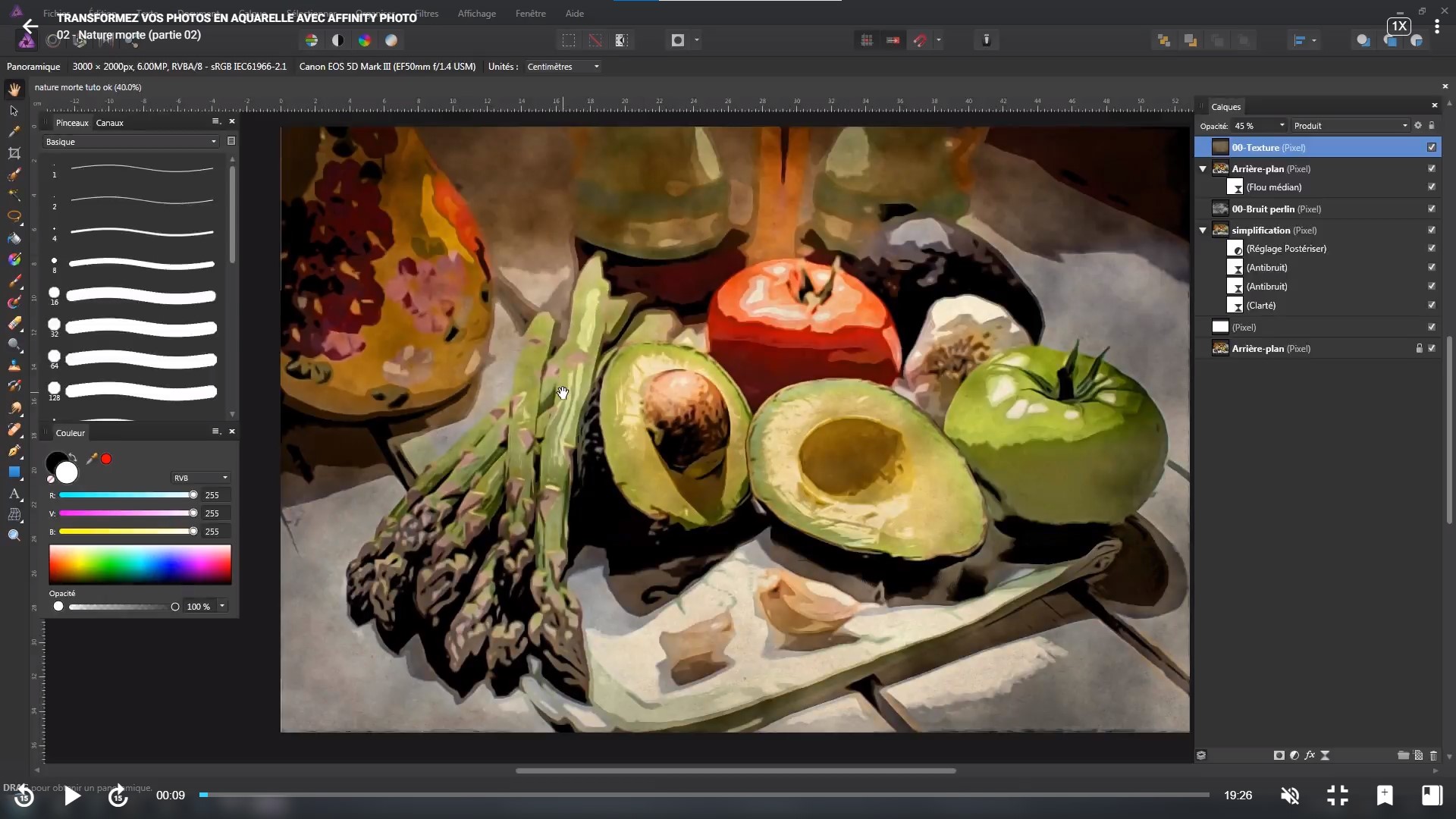Screen dimensions: 1456x819
Task: Click the color spectrum gradient bar
Action: (x=140, y=564)
